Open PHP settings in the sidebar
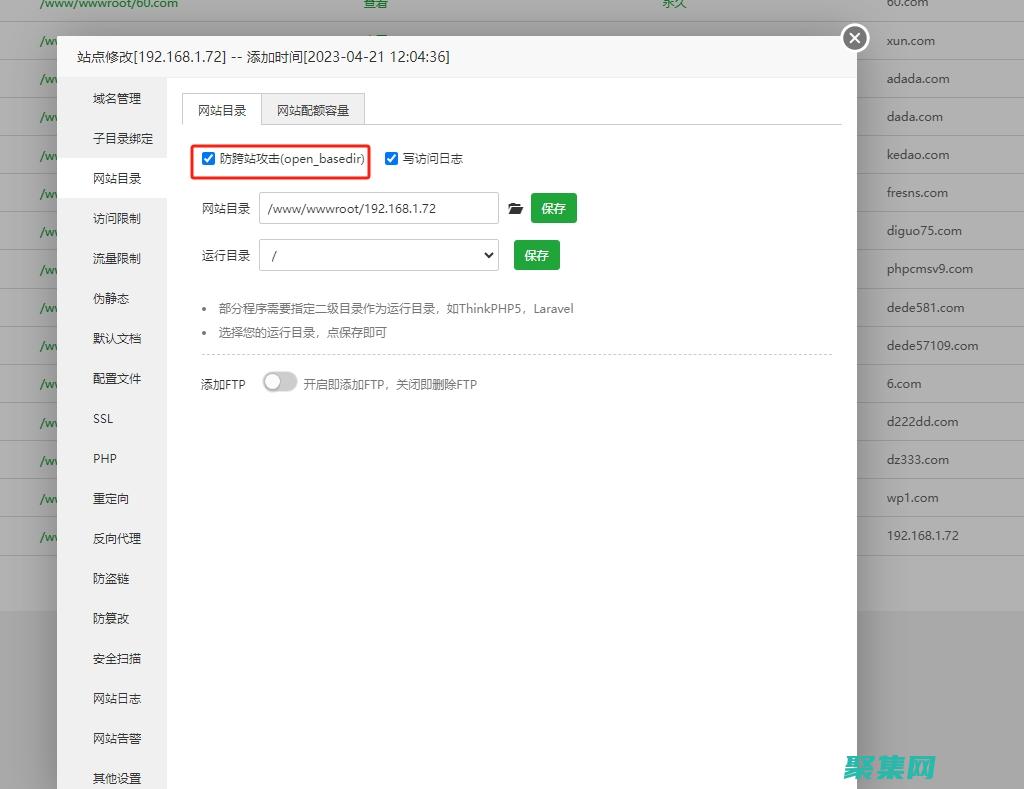 pyautogui.click(x=105, y=458)
